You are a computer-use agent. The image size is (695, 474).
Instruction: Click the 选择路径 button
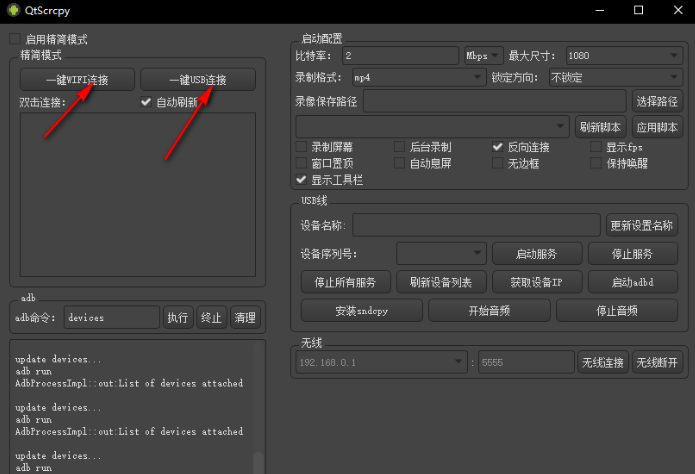pos(657,102)
